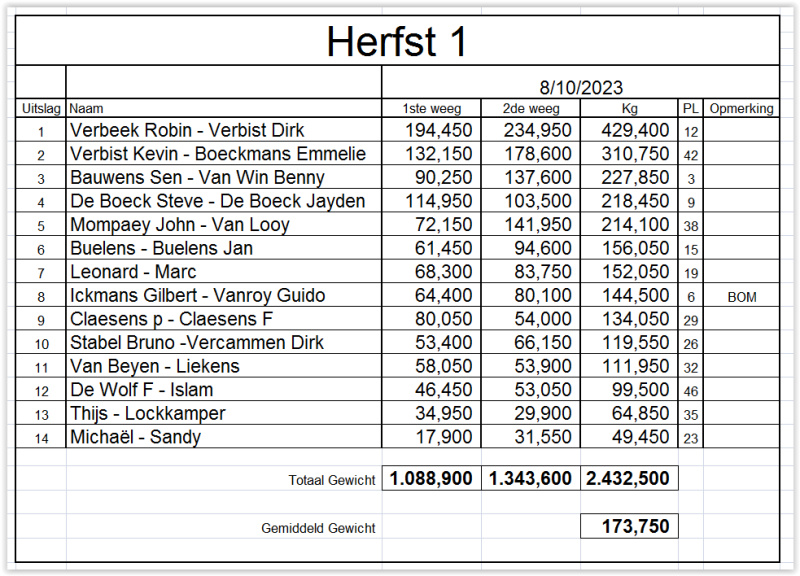The height and width of the screenshot is (576, 800).
Task: Click the name Verbeek Robin - Verbist Dirk
Action: (x=187, y=130)
